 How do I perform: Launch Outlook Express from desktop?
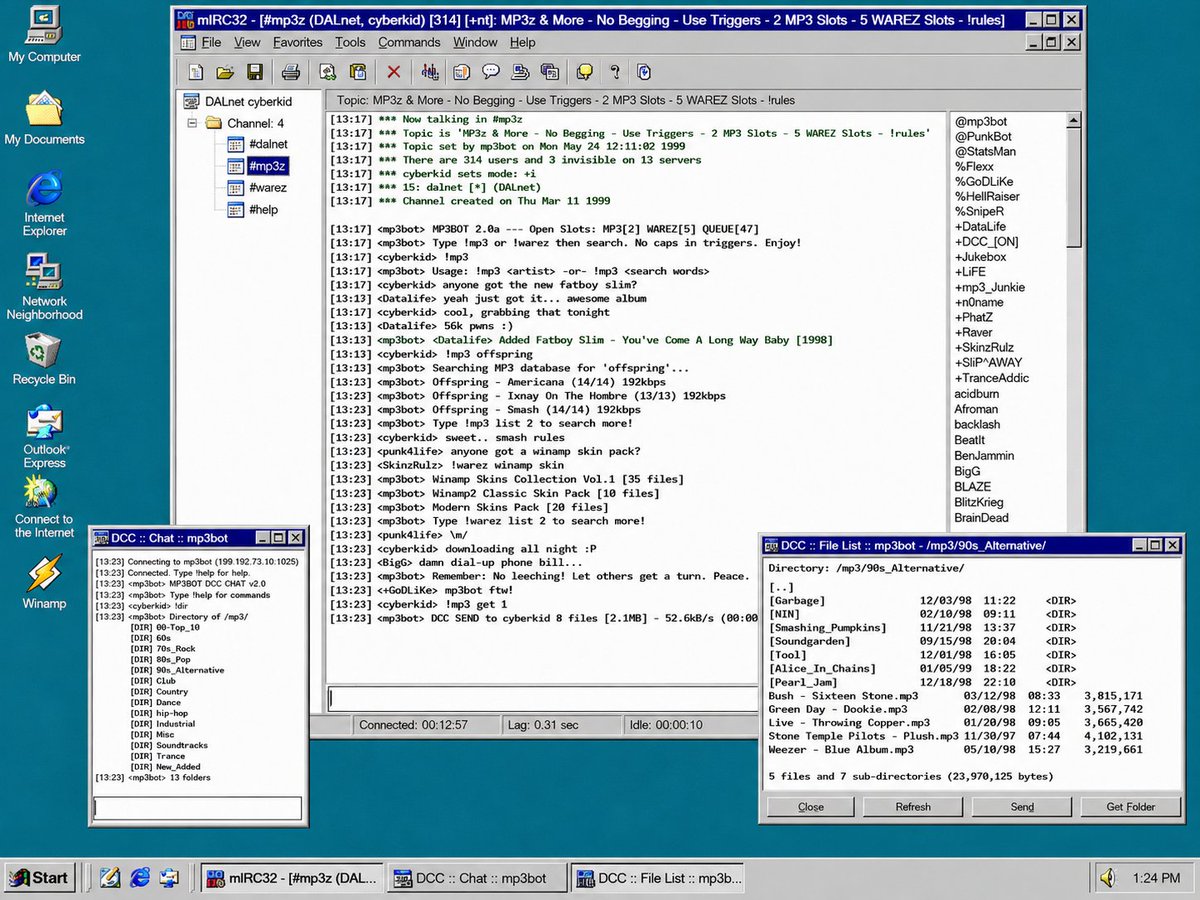click(x=44, y=437)
